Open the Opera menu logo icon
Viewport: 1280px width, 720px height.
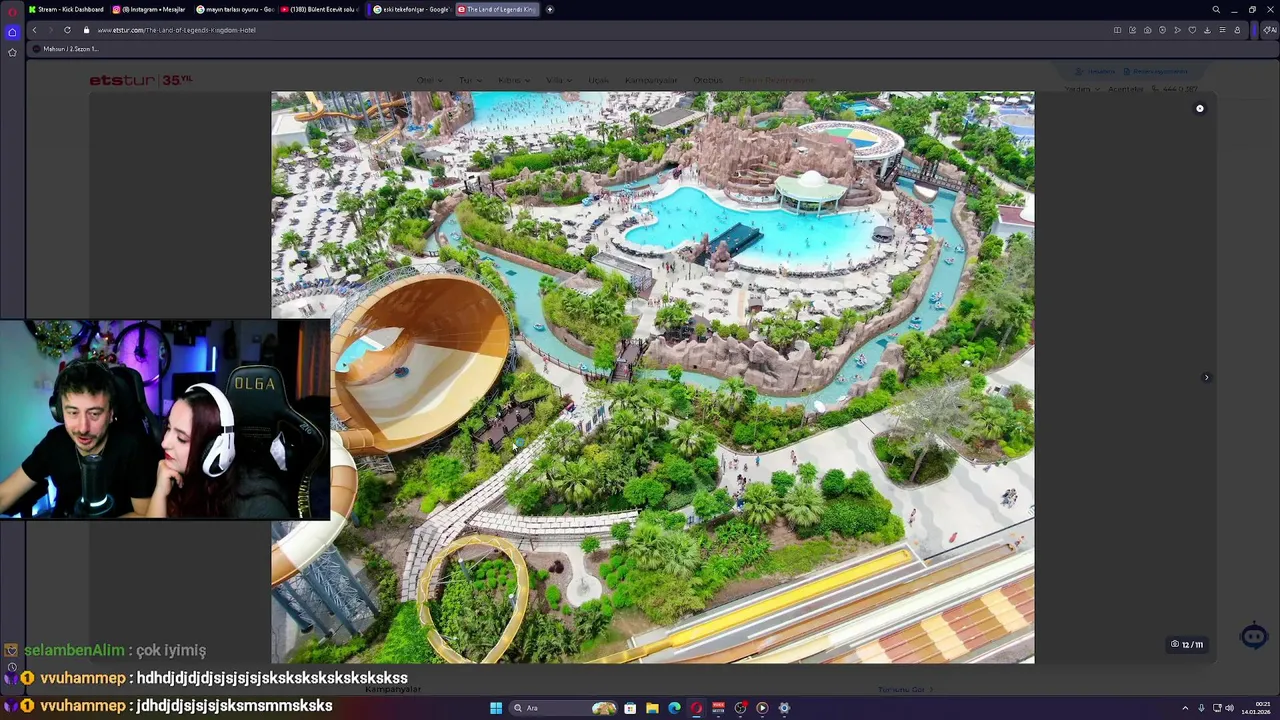(12, 10)
